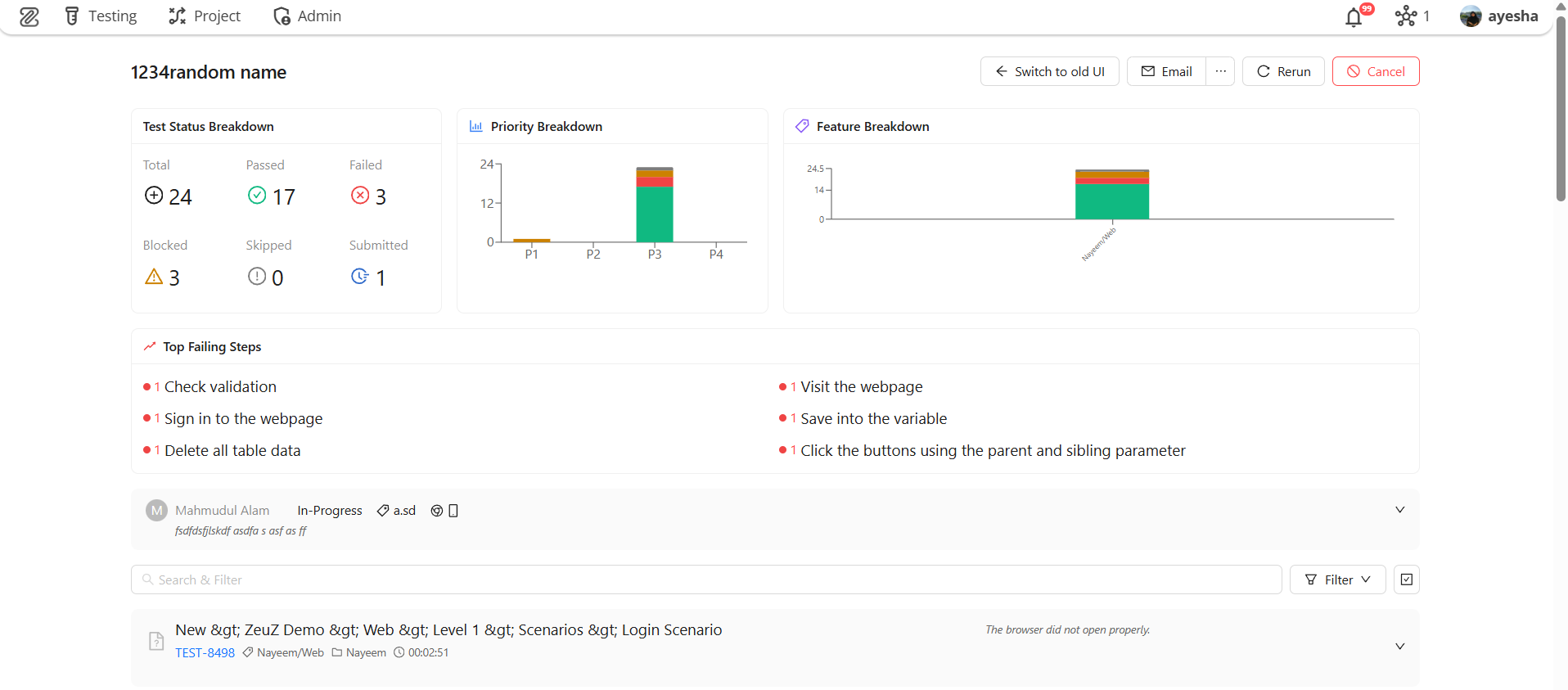
Task: Click the failed status X icon
Action: (x=359, y=195)
